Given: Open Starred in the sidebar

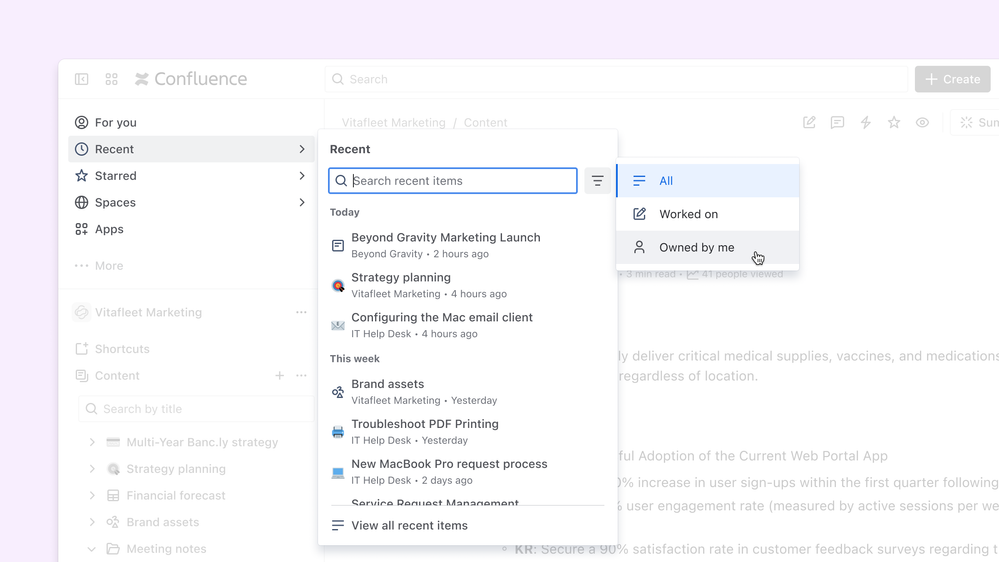Looking at the screenshot, I should tap(191, 176).
